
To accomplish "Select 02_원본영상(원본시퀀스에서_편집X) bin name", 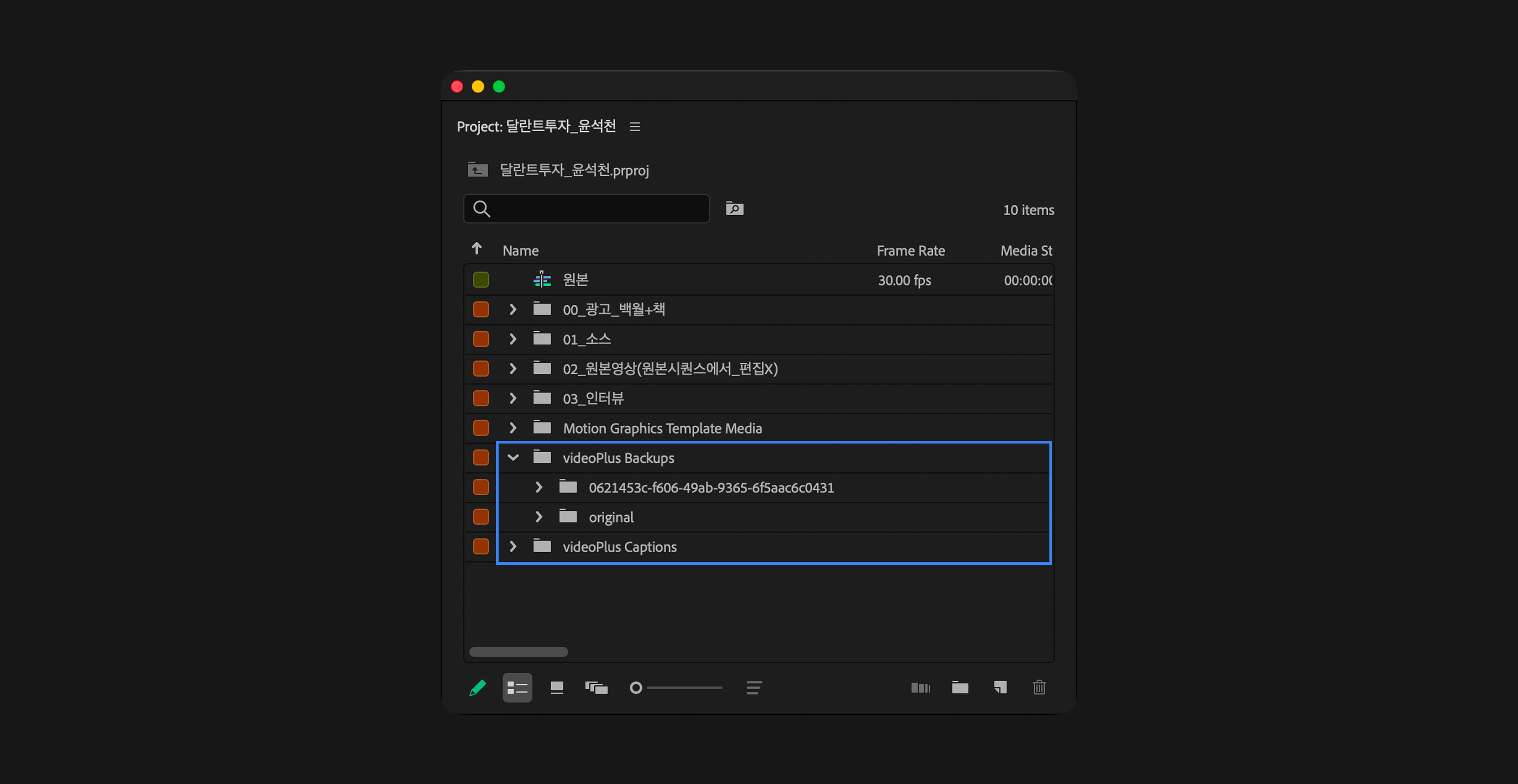I will click(670, 369).
